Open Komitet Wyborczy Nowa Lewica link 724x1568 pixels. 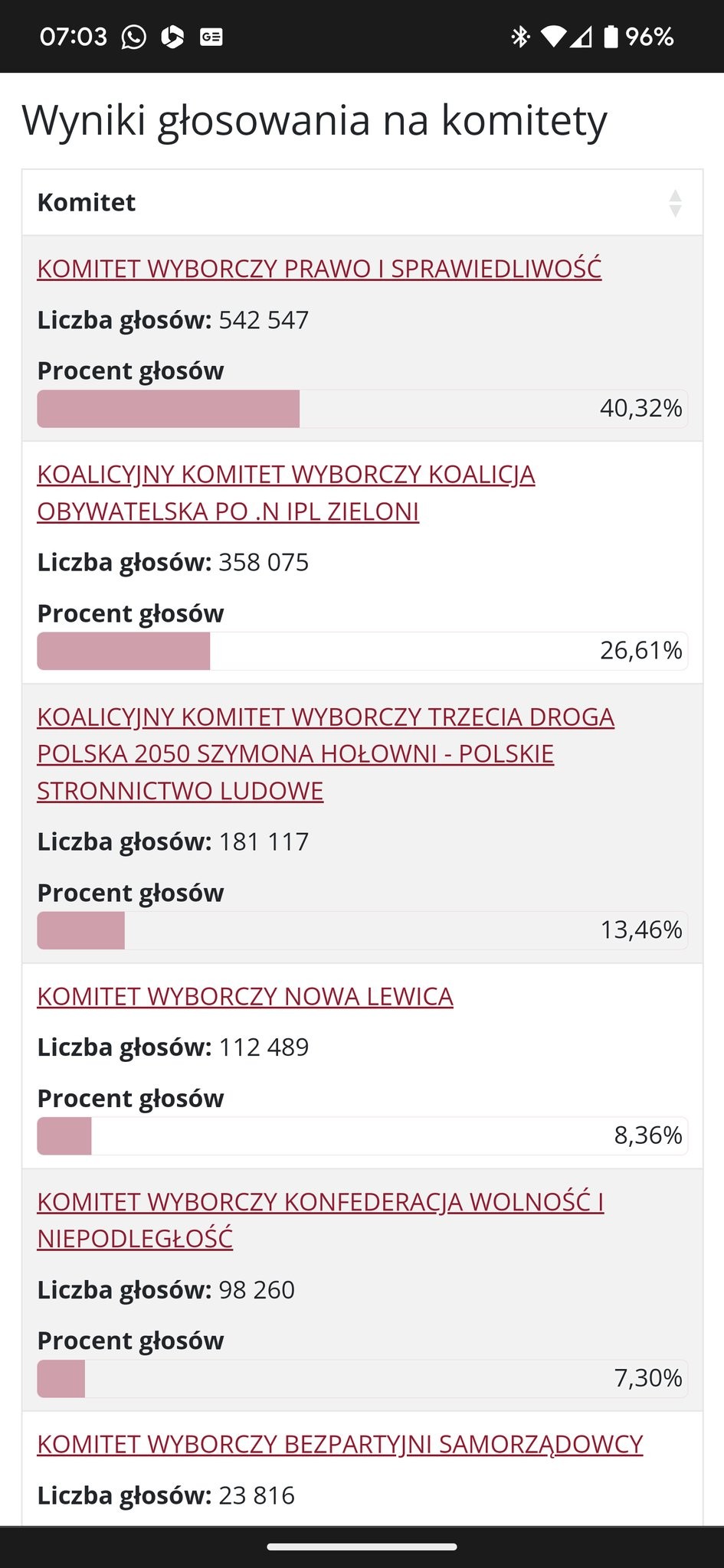tap(245, 996)
